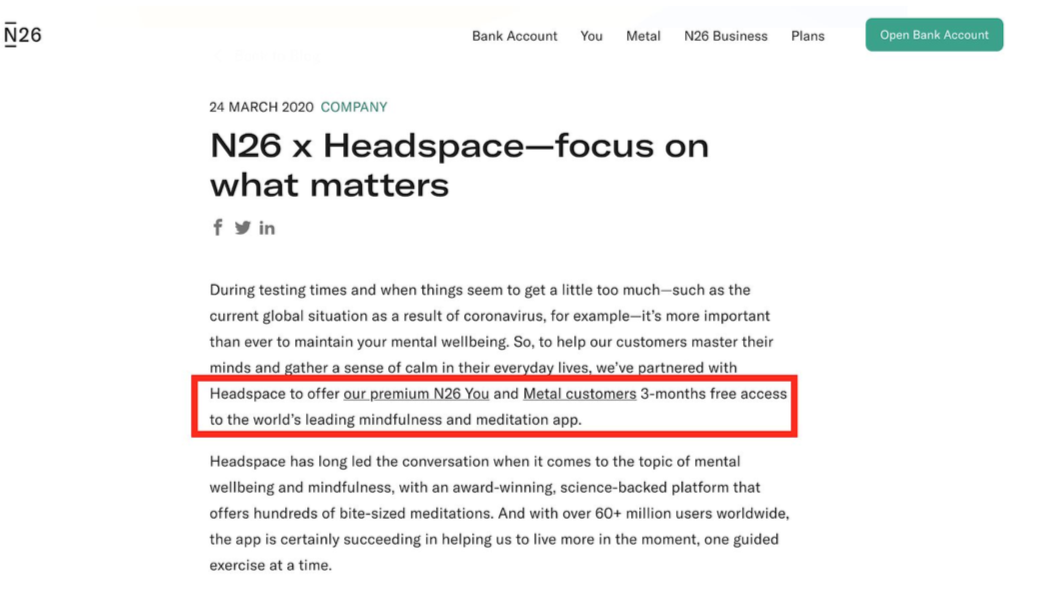Share article on Facebook
The width and height of the screenshot is (1050, 605).
pos(218,228)
